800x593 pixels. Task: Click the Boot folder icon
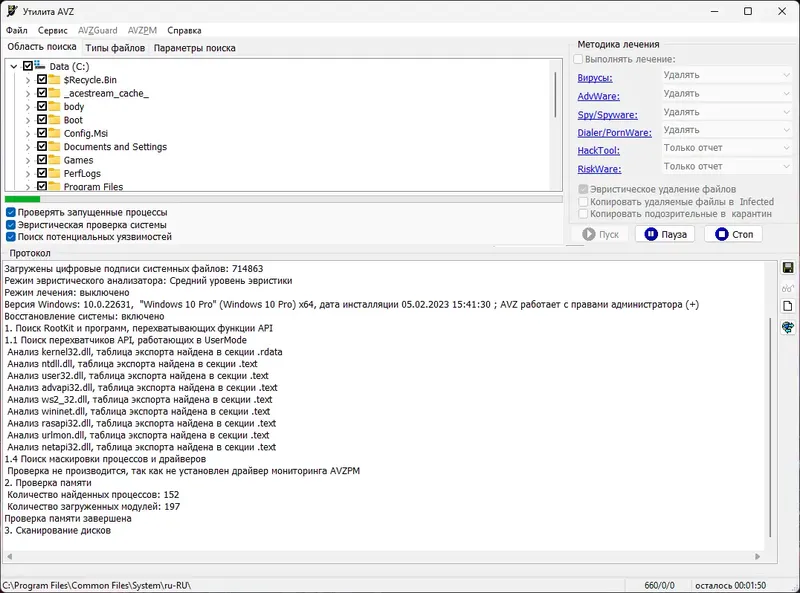click(x=54, y=119)
